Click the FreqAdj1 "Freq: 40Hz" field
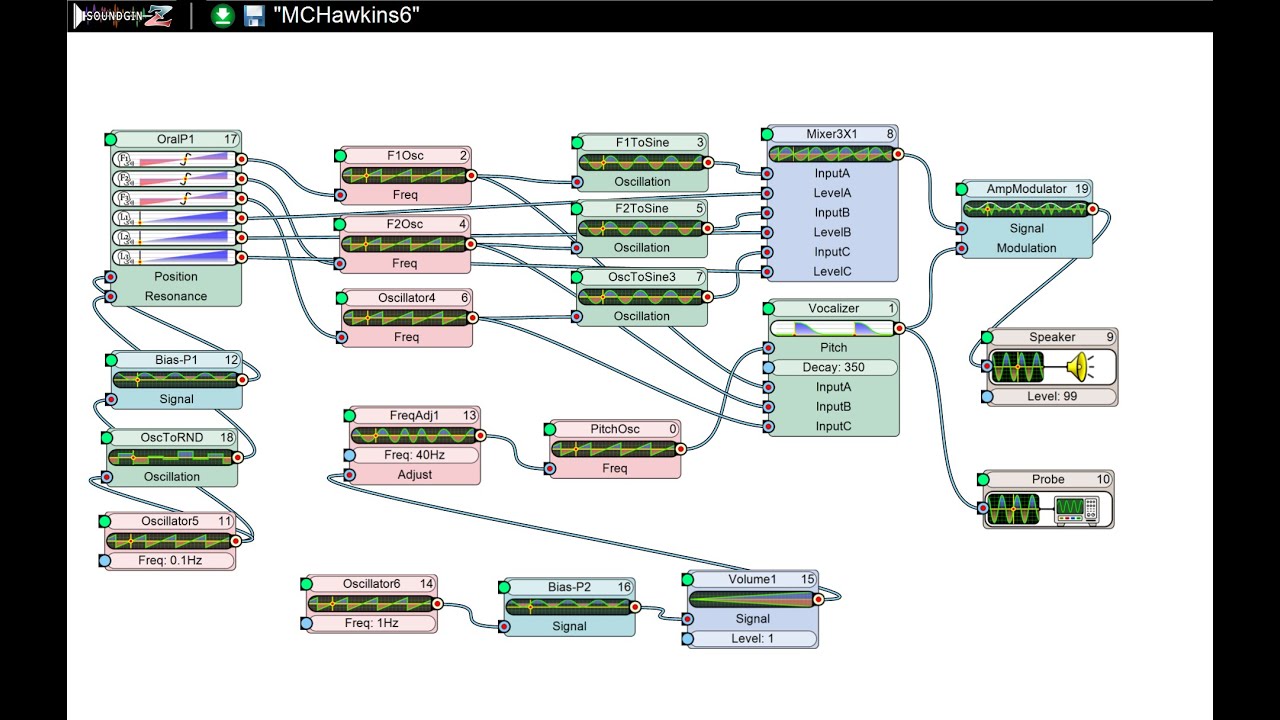 (414, 455)
